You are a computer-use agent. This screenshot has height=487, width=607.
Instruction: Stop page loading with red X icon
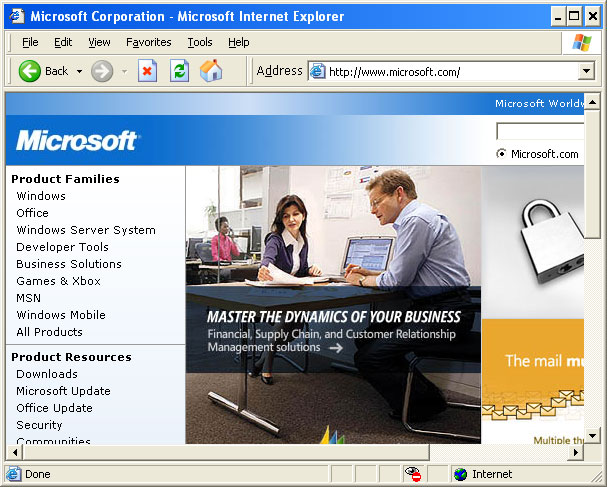[147, 71]
